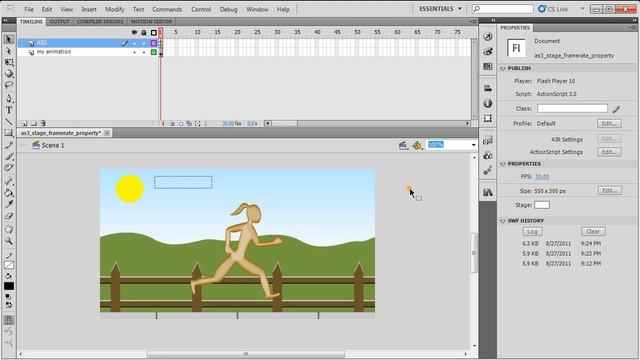Click the FPS 30.00 value link
This screenshot has width=640, height=360.
coord(542,177)
